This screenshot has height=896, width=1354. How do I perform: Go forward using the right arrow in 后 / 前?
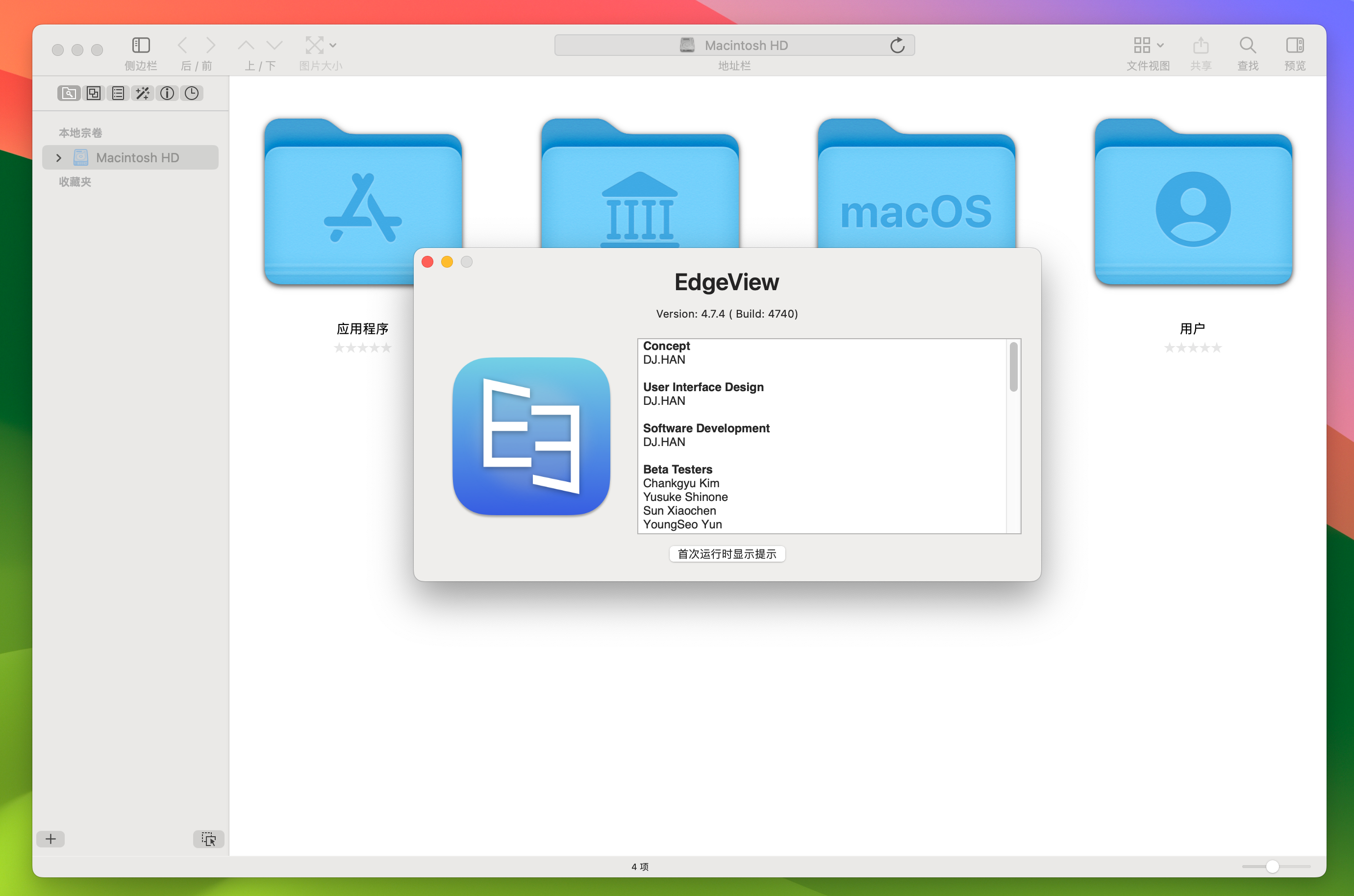tap(210, 45)
